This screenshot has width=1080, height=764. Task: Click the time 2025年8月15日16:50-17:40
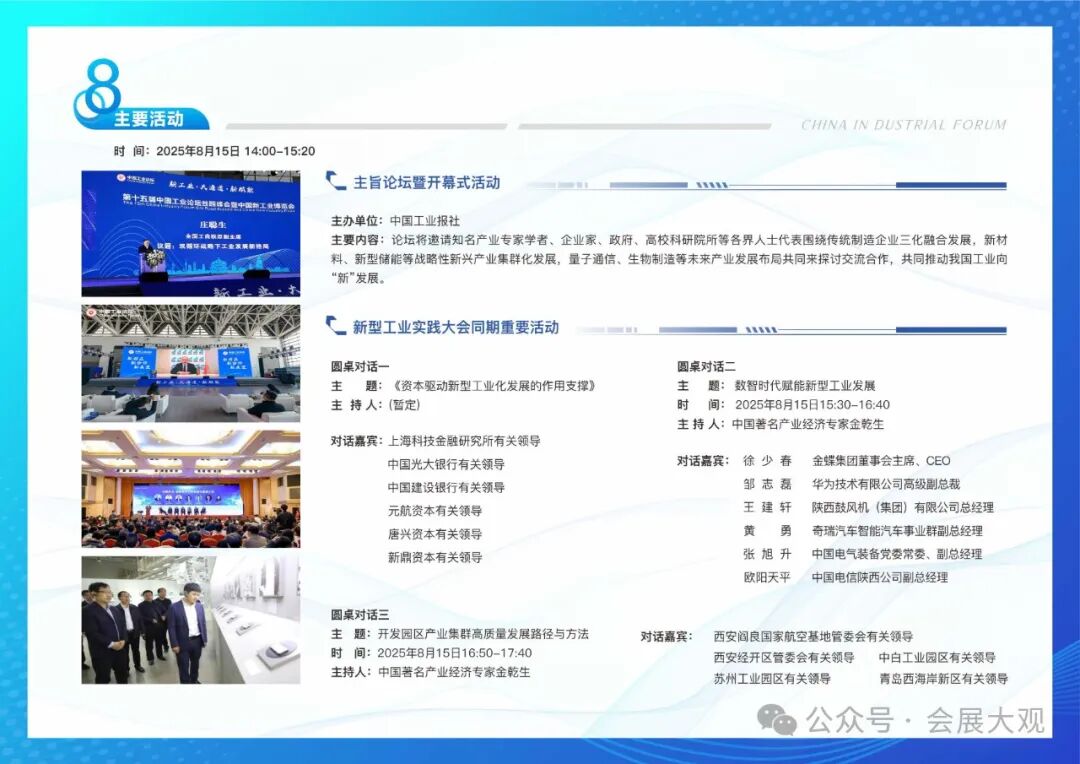(455, 653)
